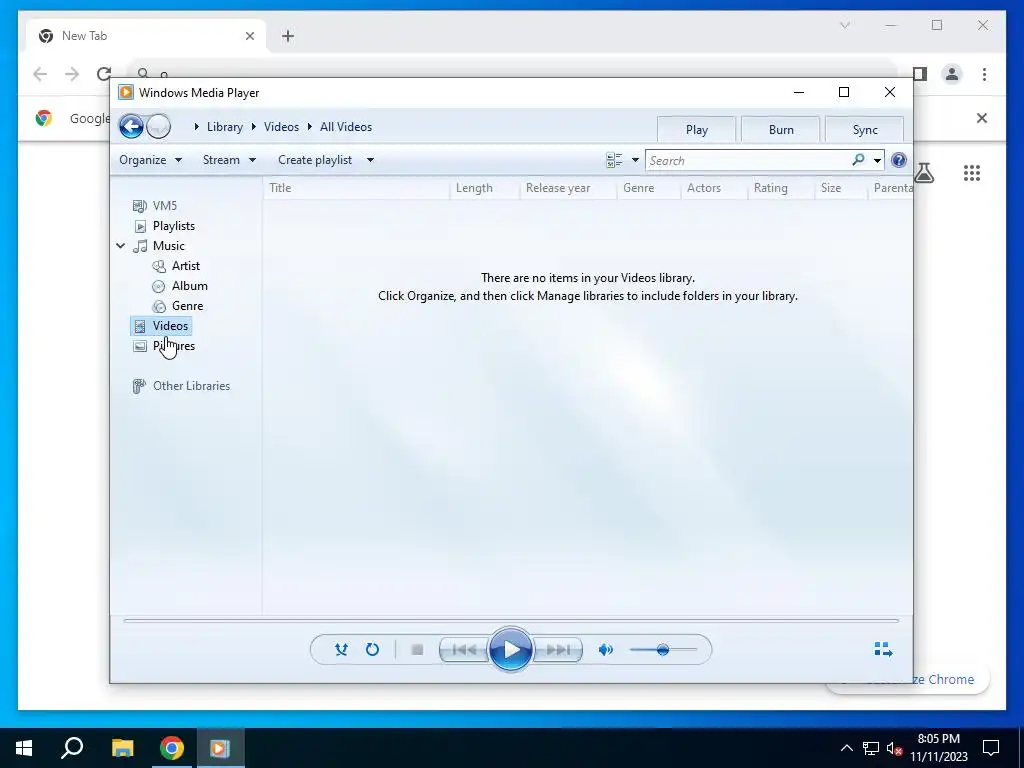The height and width of the screenshot is (768, 1024).
Task: Open Other Libraries
Action: click(x=181, y=386)
